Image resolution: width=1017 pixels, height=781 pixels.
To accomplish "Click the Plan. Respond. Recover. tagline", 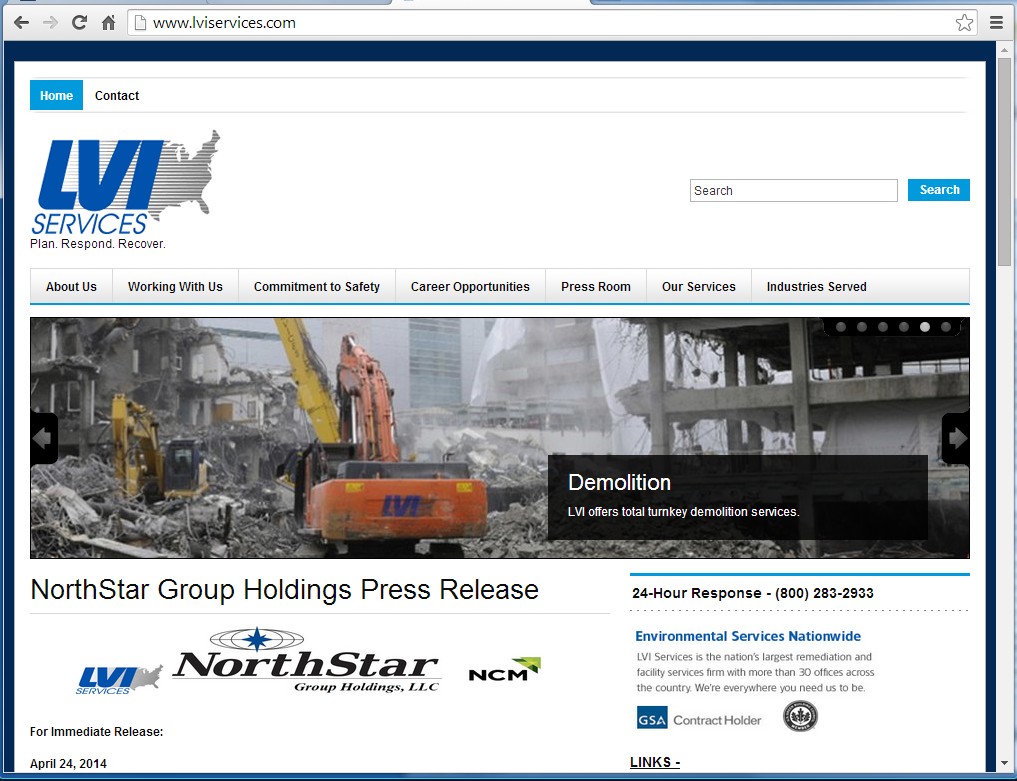I will (98, 244).
